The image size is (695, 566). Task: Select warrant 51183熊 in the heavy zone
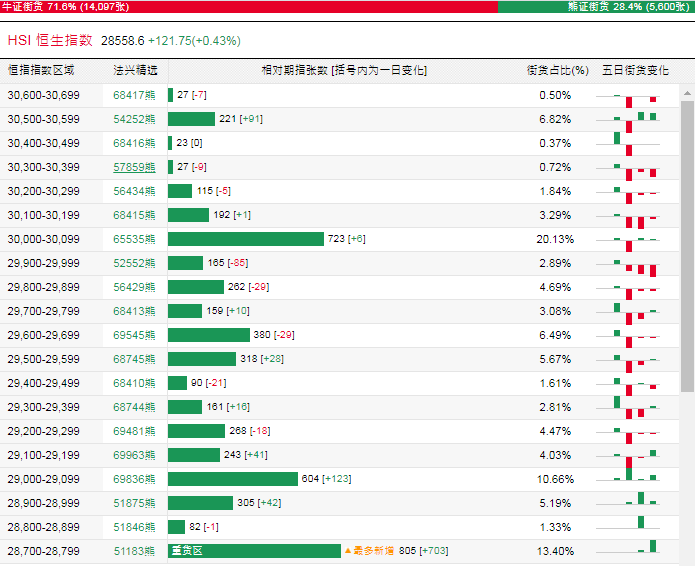tap(134, 551)
